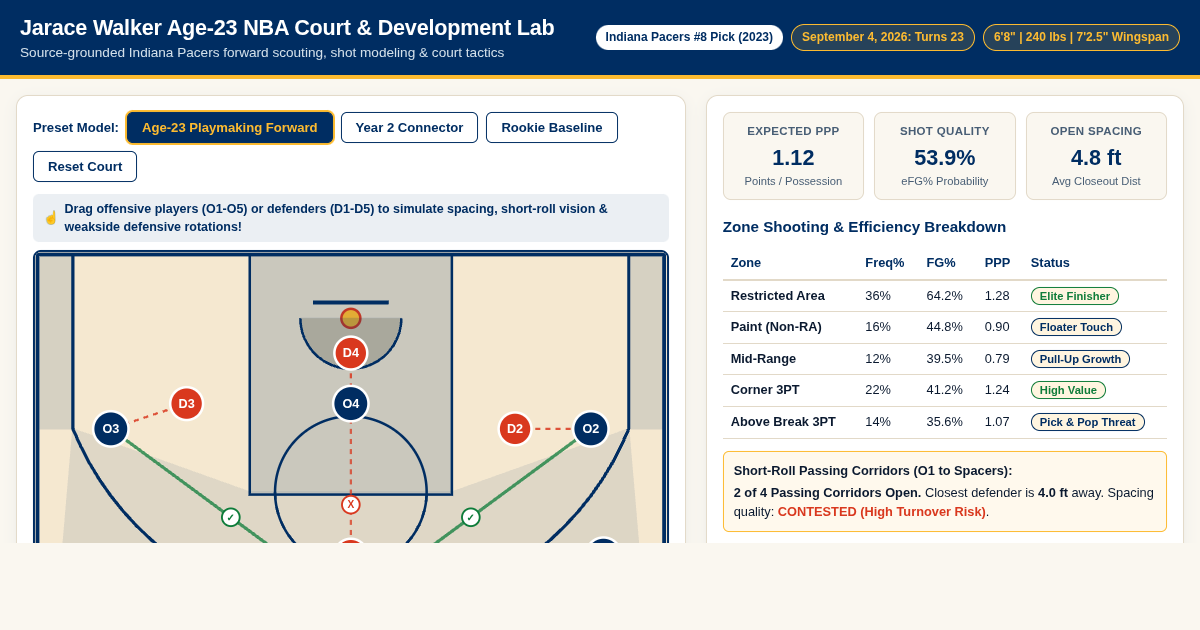The width and height of the screenshot is (1200, 630).
Task: Click the Jarace Walker Lab page title
Action: pyautogui.click(x=287, y=28)
